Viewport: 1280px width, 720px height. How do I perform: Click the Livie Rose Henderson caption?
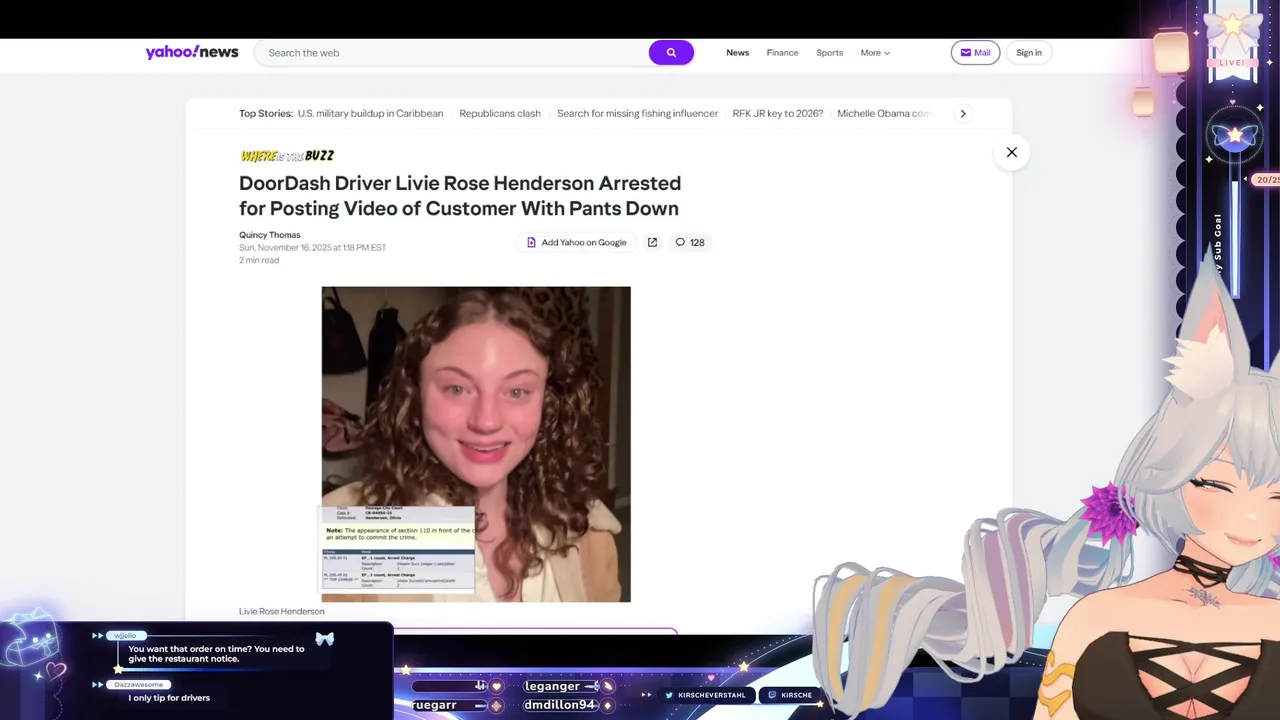click(282, 611)
